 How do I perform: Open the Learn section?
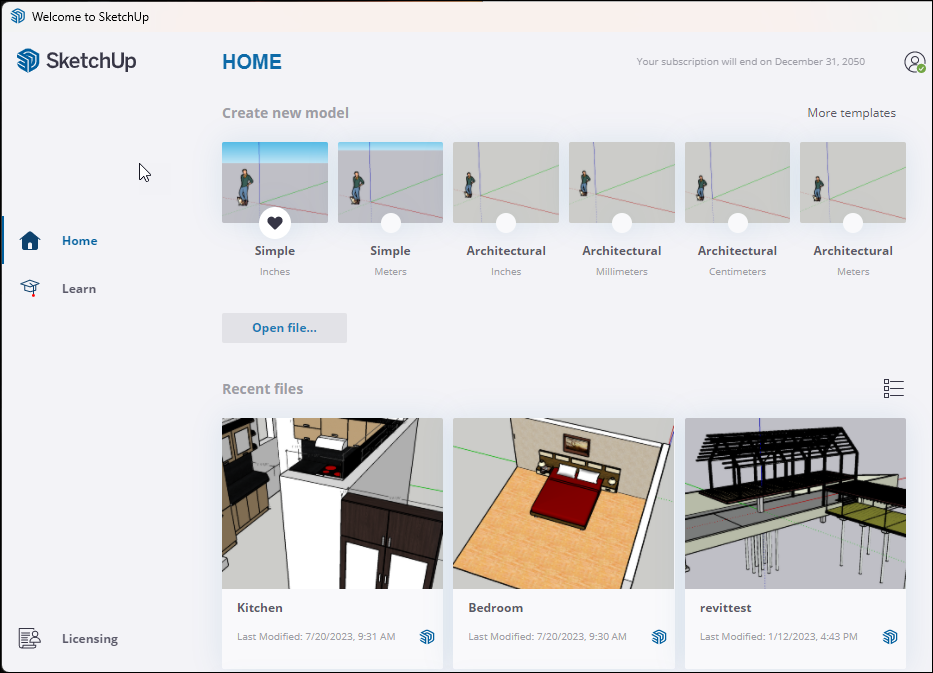tap(79, 289)
